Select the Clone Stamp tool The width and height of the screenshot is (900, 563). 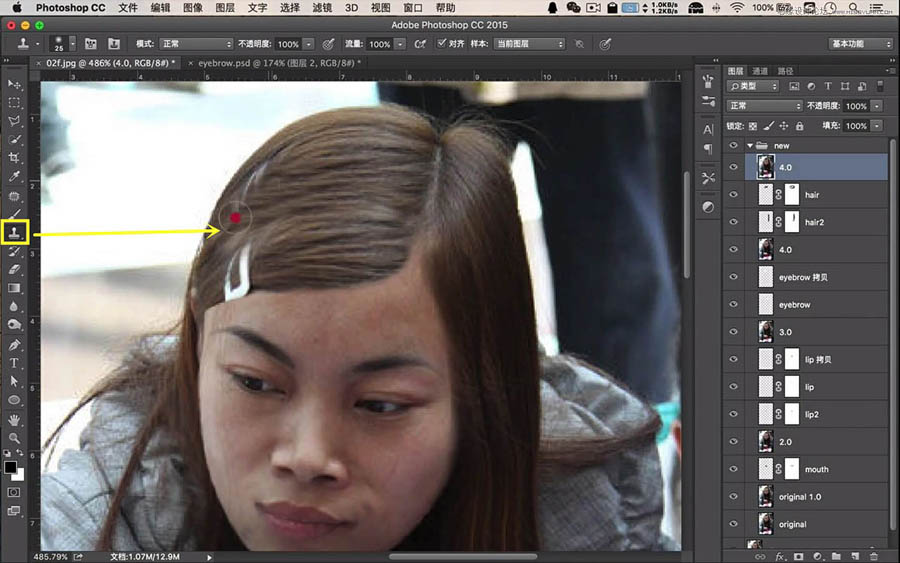[14, 232]
